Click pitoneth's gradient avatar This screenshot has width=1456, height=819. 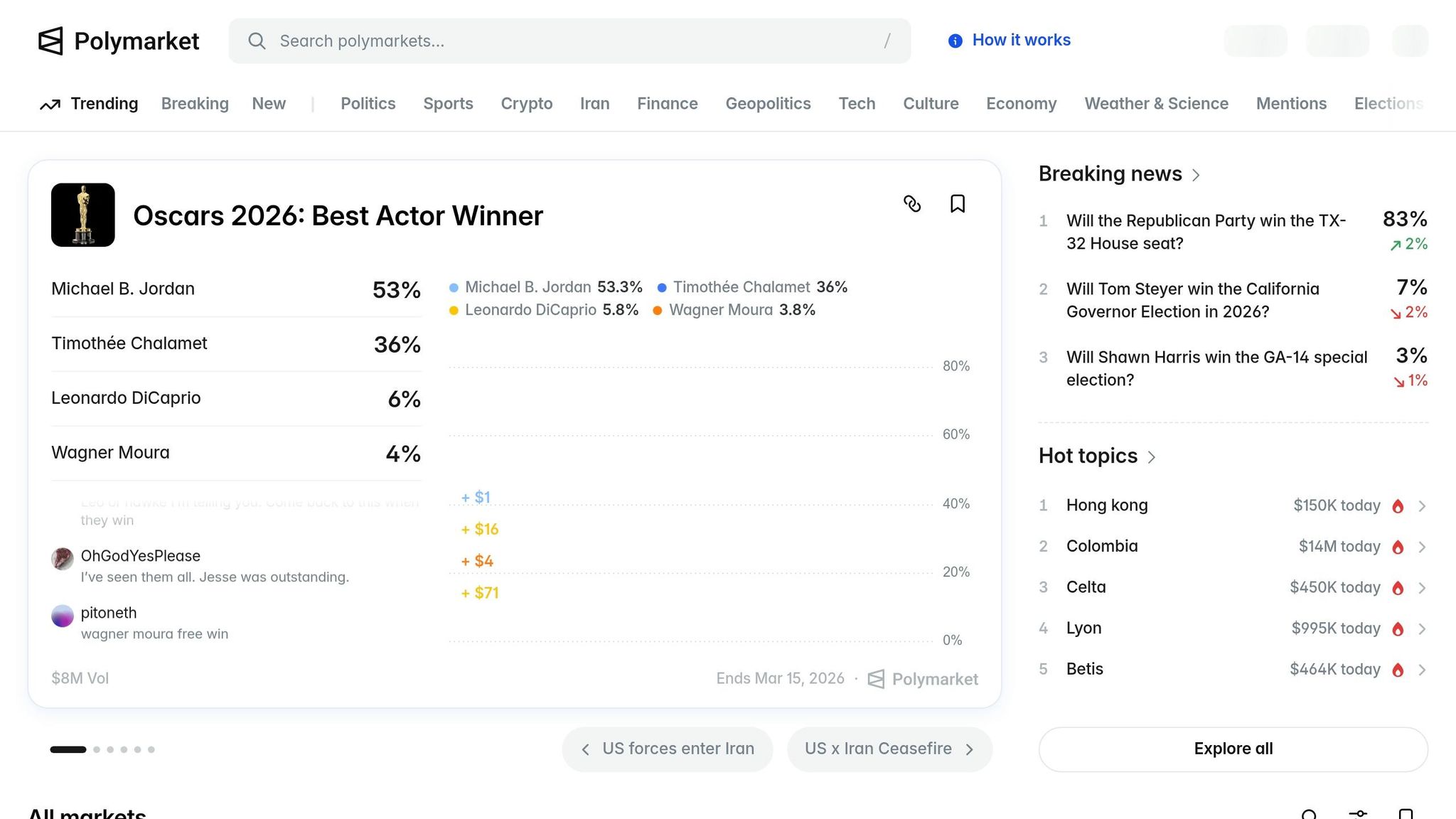tap(63, 616)
